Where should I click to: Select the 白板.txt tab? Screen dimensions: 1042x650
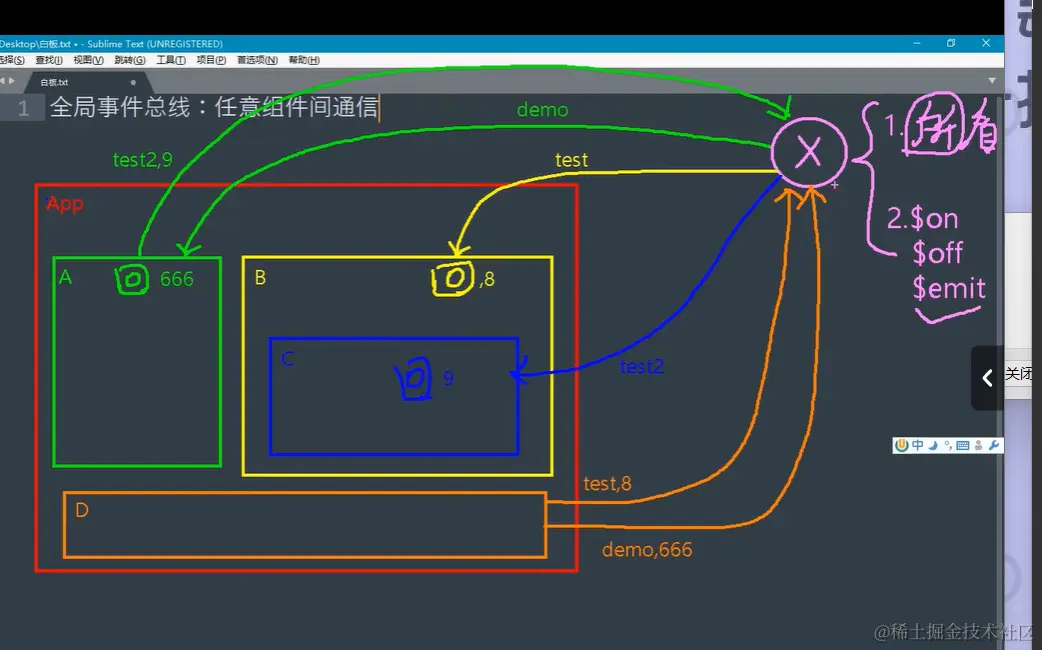click(x=55, y=82)
